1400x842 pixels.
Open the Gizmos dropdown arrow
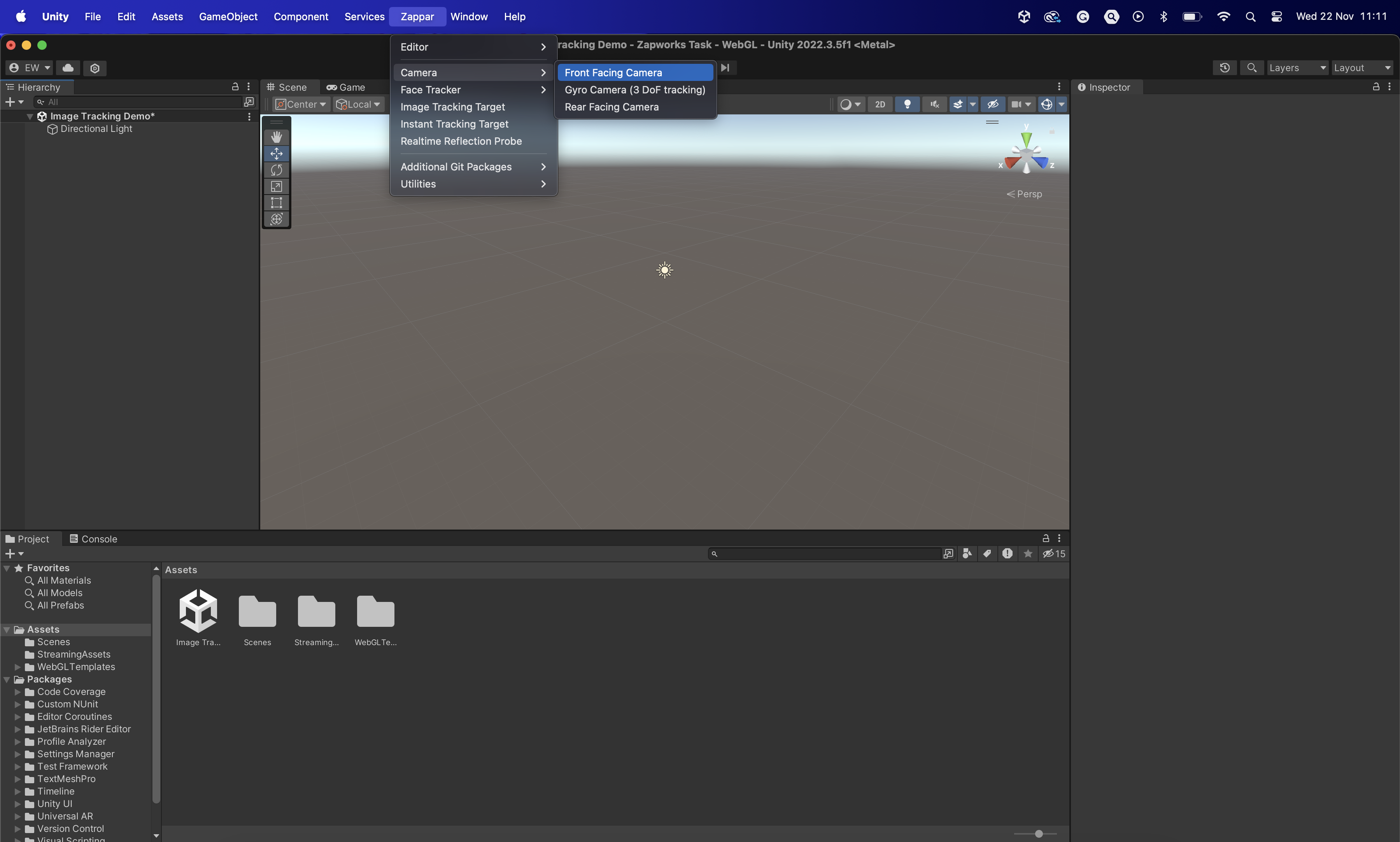(1061, 104)
